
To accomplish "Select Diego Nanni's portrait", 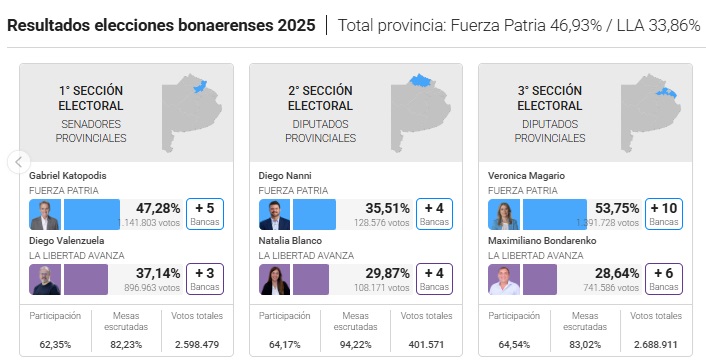I will (274, 215).
